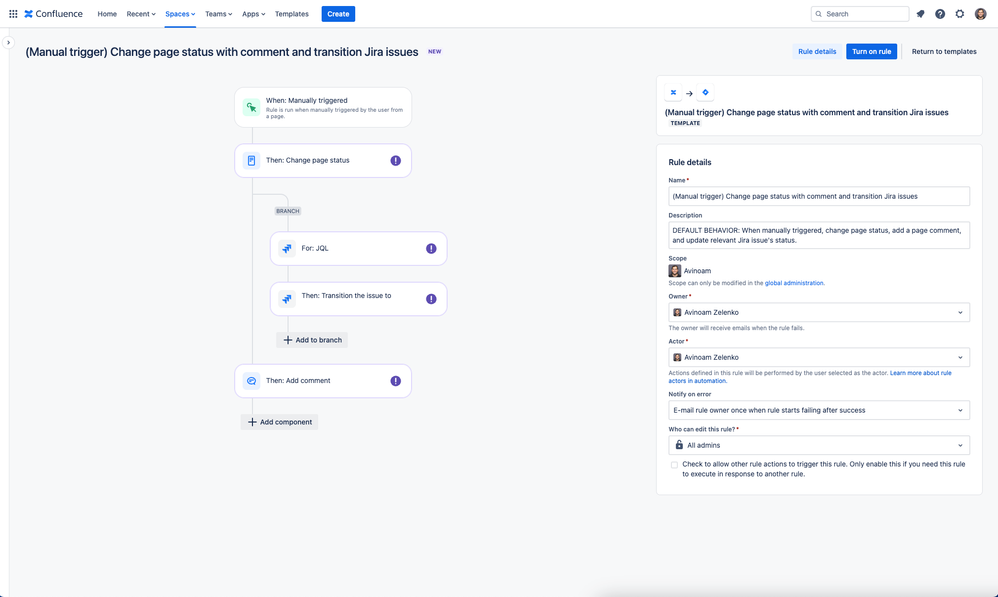Open Who can edit this rule dropdown
This screenshot has width=998, height=597.
click(x=819, y=445)
